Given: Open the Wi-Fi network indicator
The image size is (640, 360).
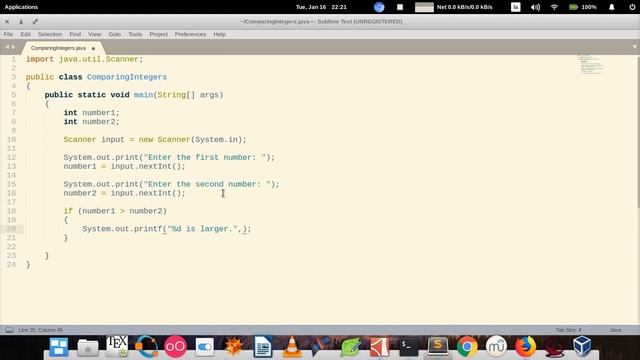Looking at the screenshot, I should tap(554, 7).
